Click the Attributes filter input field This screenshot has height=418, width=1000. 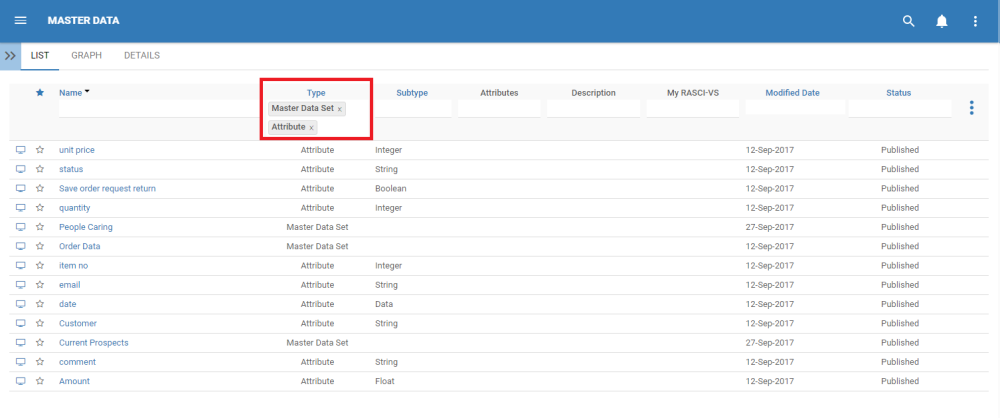(499, 108)
